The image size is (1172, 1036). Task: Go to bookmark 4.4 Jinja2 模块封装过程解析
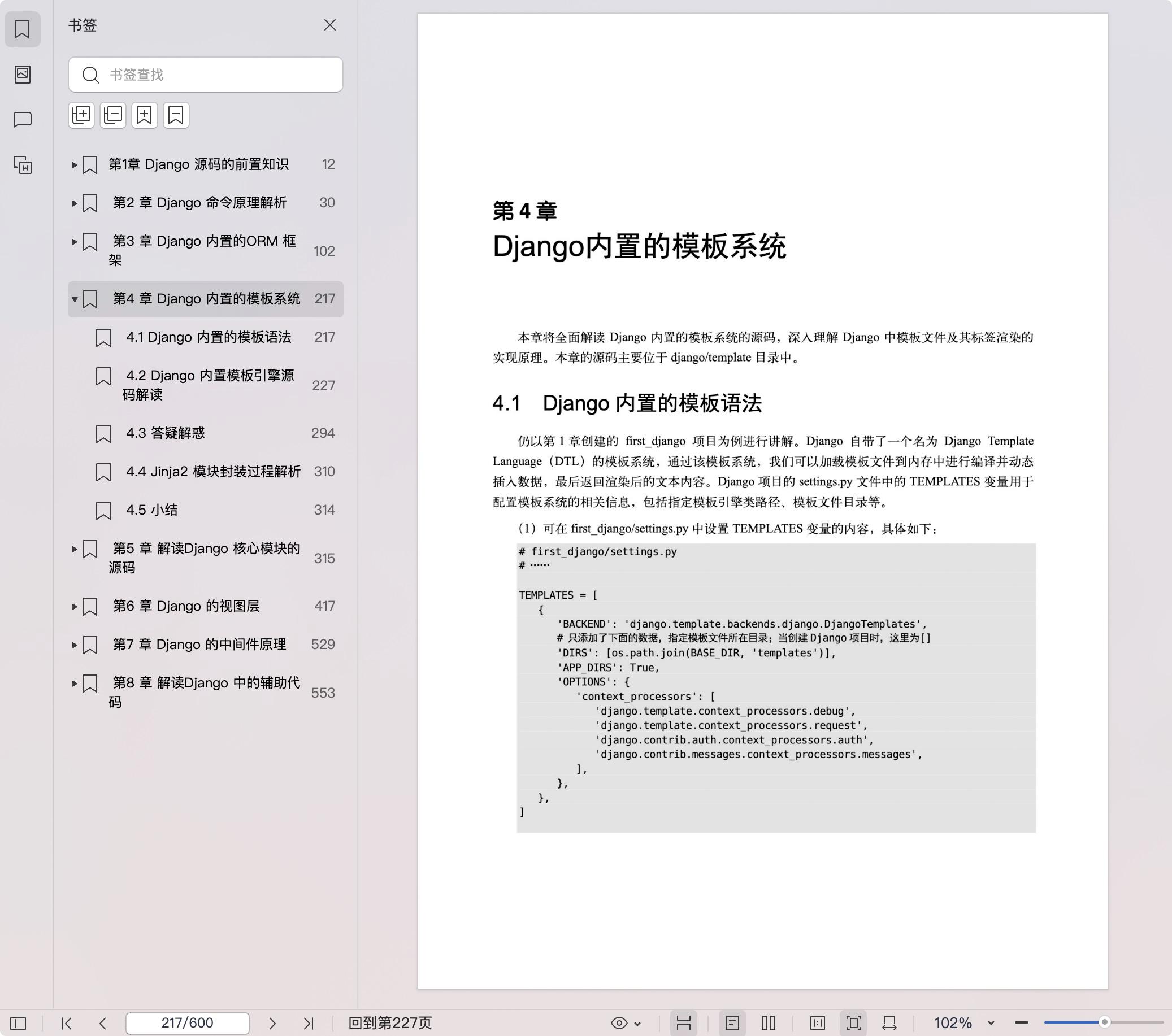(x=212, y=471)
